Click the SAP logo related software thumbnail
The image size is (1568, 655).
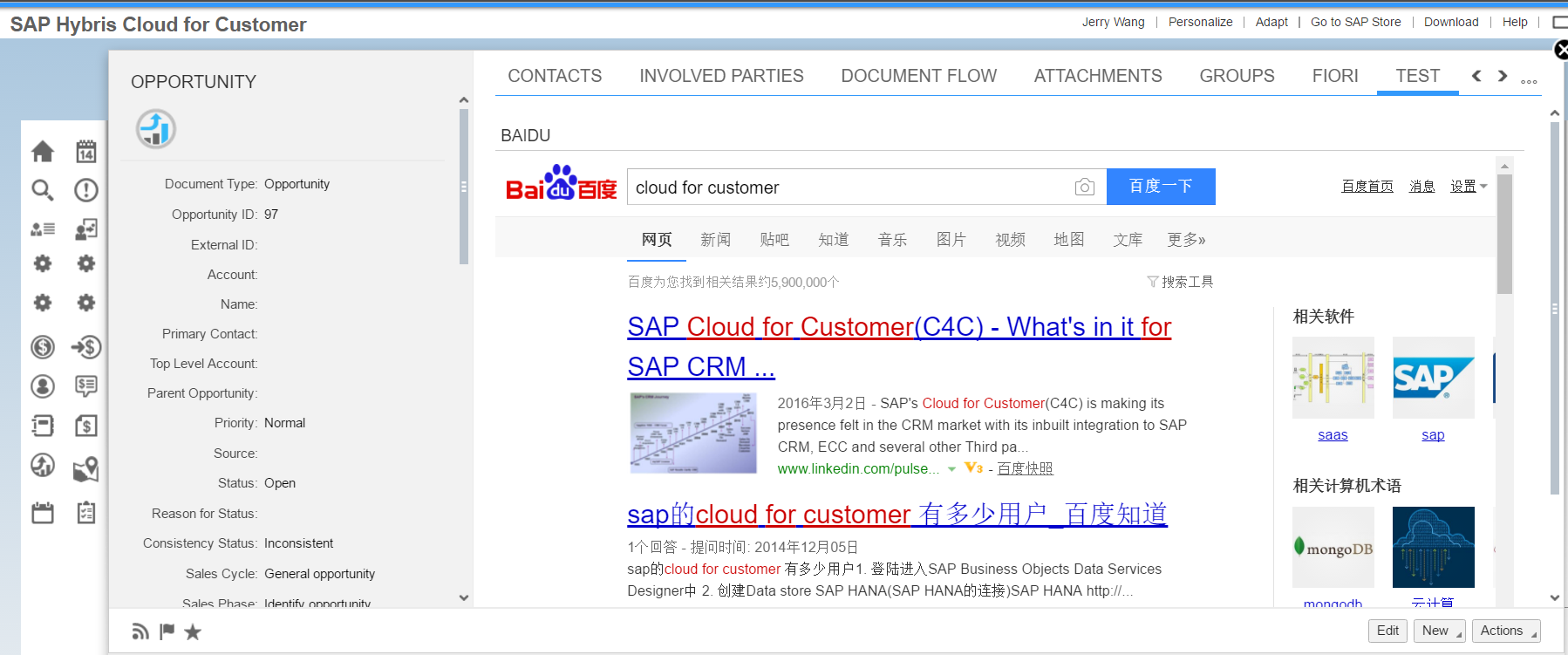[x=1433, y=378]
